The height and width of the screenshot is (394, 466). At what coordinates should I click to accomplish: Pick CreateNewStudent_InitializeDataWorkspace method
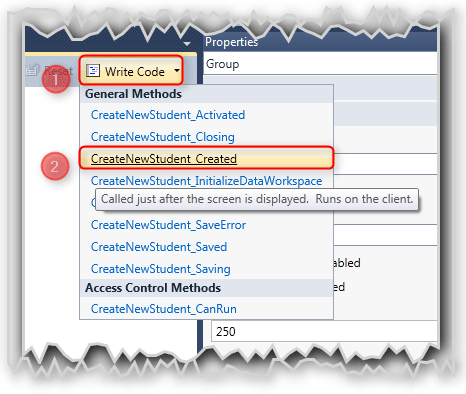coord(207,181)
